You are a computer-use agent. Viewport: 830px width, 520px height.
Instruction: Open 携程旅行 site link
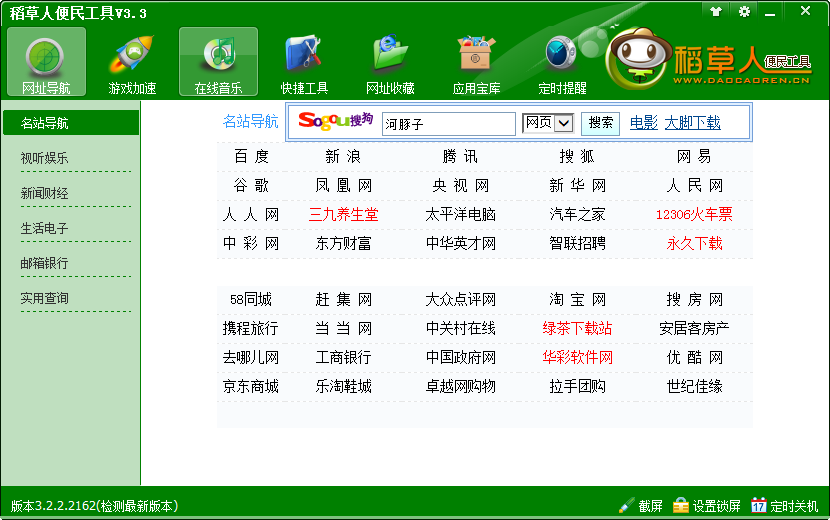251,328
